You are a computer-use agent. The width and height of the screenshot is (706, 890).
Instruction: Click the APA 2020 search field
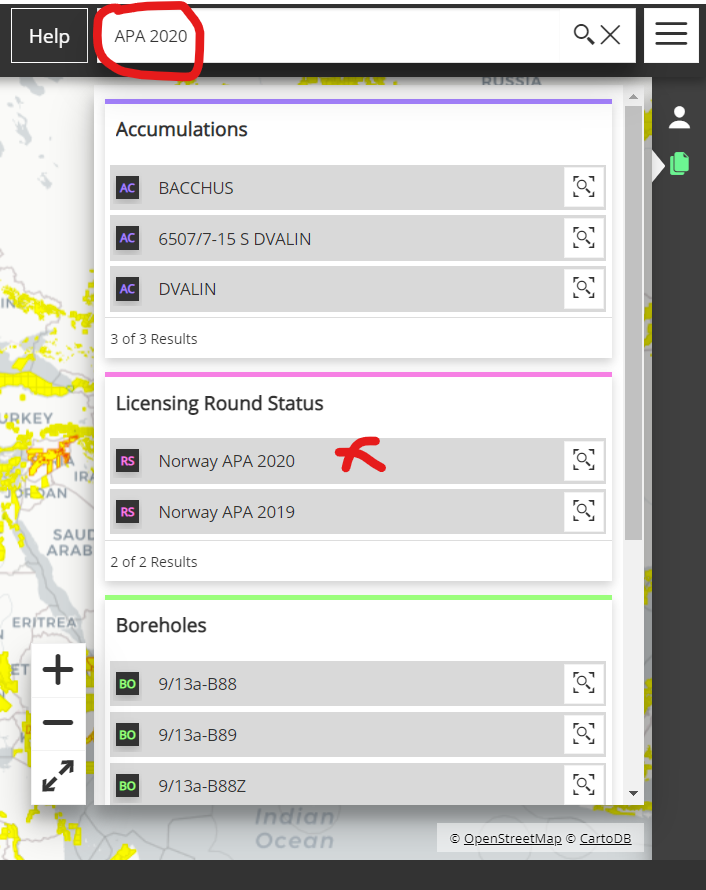point(328,35)
